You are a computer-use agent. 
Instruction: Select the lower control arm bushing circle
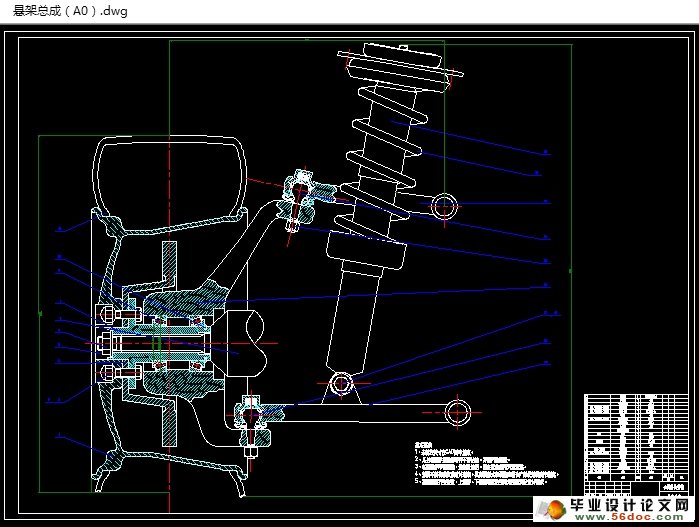[x=457, y=409]
